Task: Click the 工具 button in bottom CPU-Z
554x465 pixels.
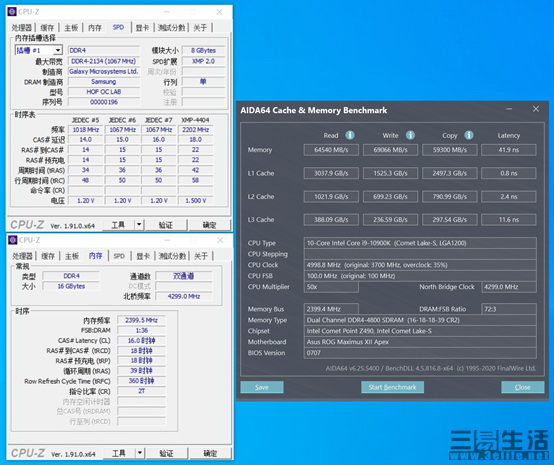Action: (x=119, y=453)
